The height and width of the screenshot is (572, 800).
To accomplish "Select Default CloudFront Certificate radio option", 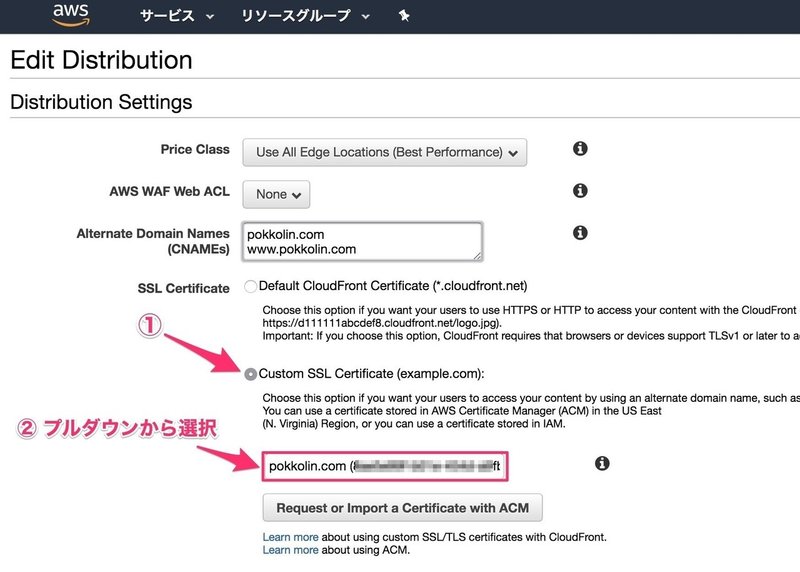I will tap(250, 286).
